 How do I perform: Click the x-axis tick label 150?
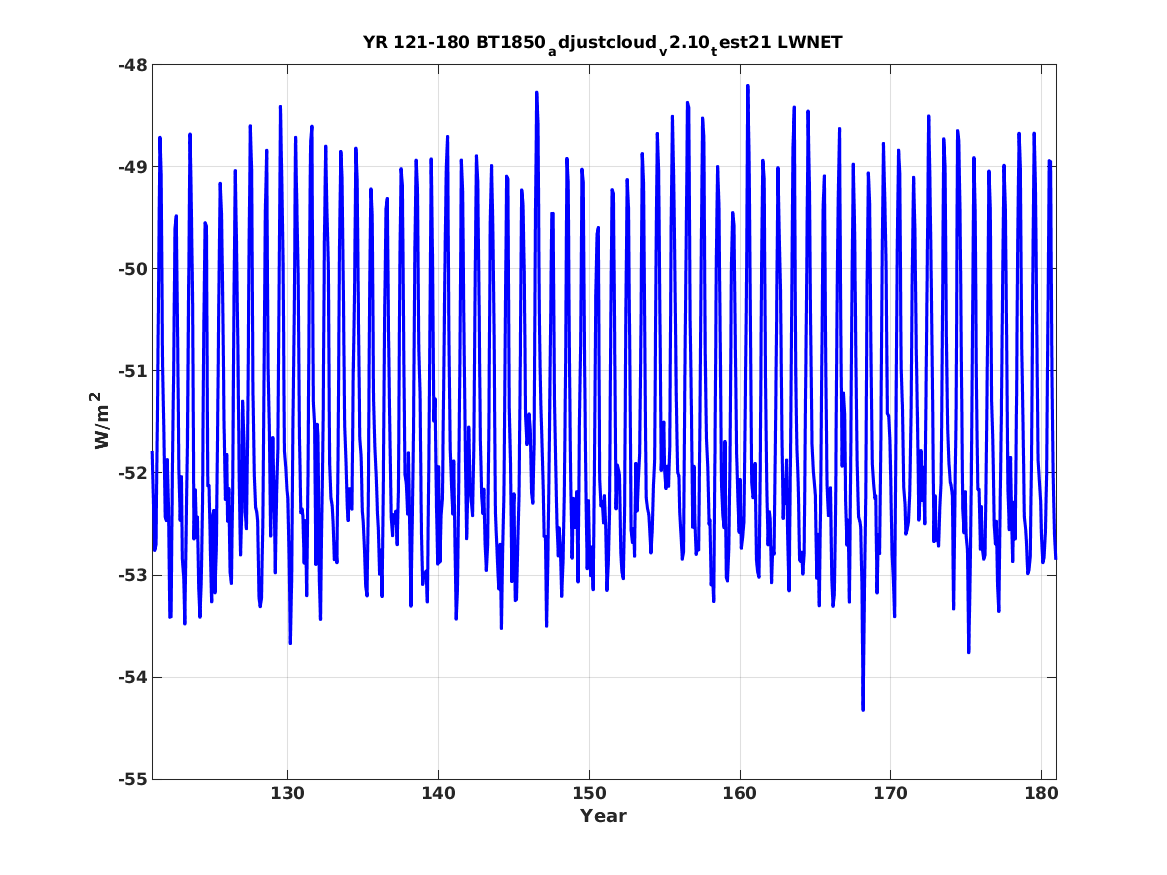tap(589, 794)
